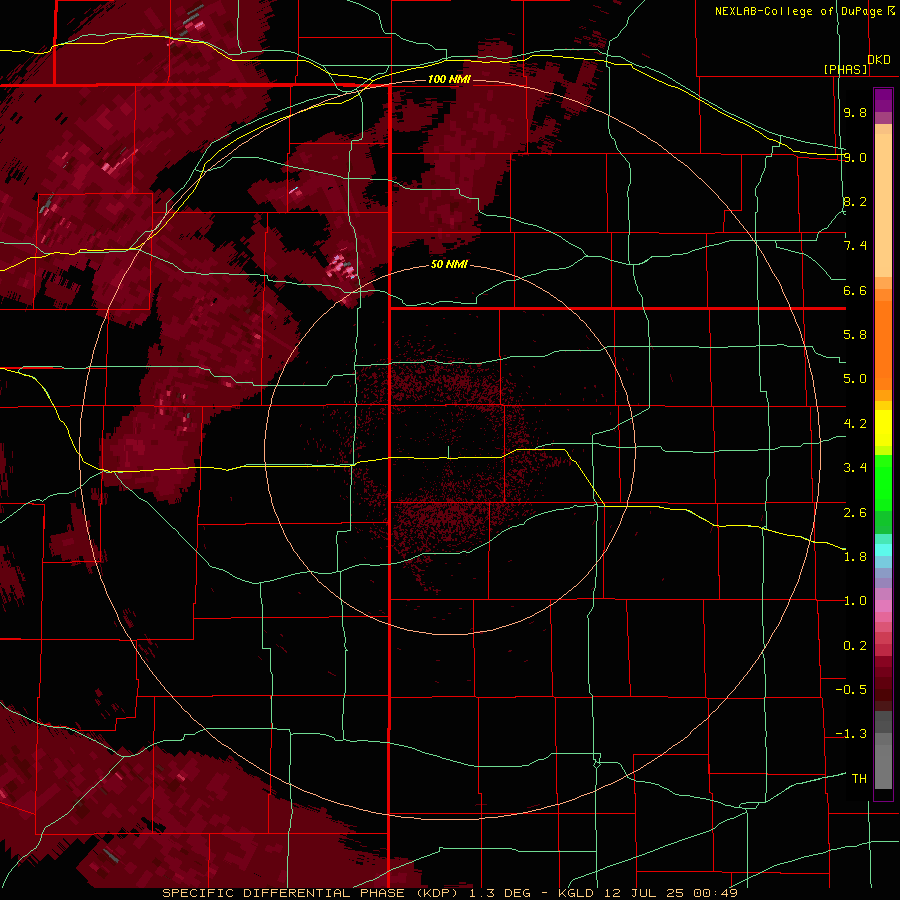Click the KGLD radar site identifier in the caption
The image size is (900, 900).
(575, 893)
